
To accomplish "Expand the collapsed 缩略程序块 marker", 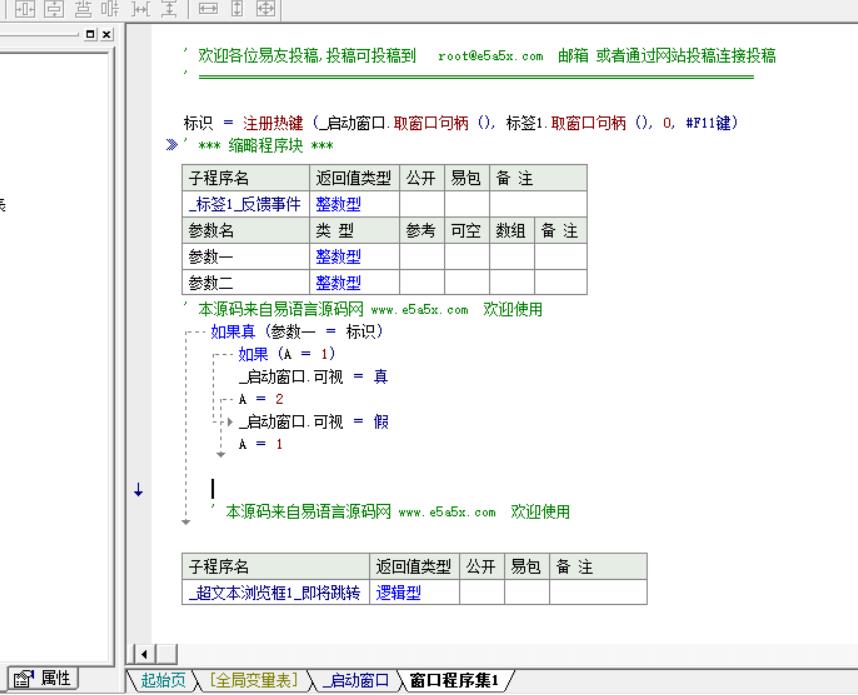I will pyautogui.click(x=172, y=148).
